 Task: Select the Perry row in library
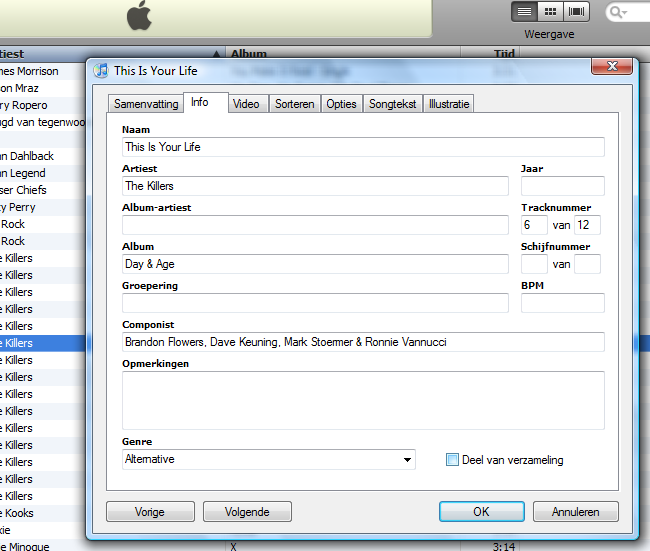point(42,207)
